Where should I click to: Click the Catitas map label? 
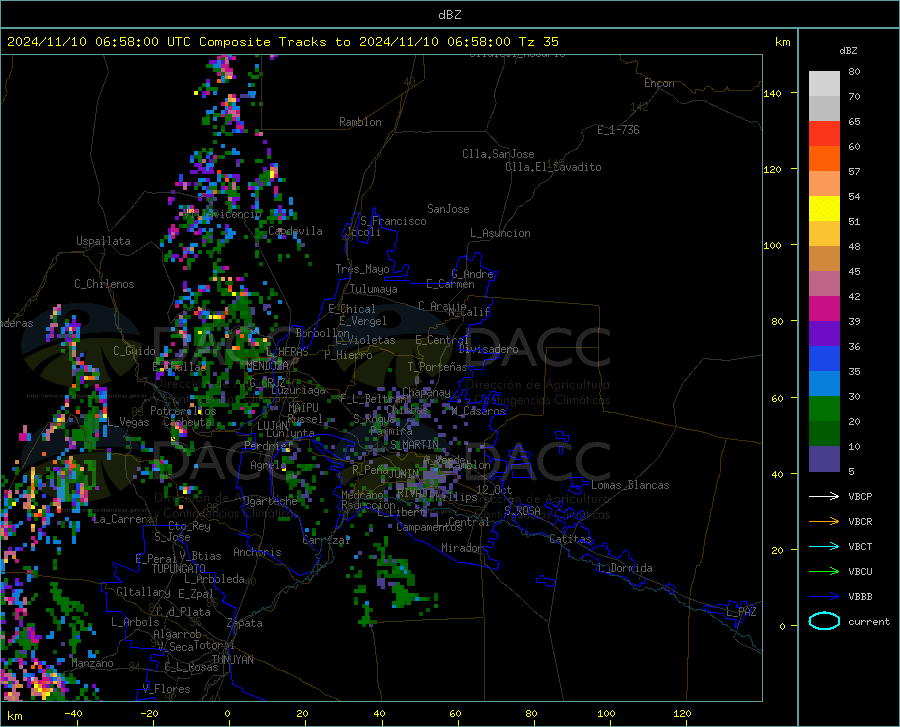[570, 539]
